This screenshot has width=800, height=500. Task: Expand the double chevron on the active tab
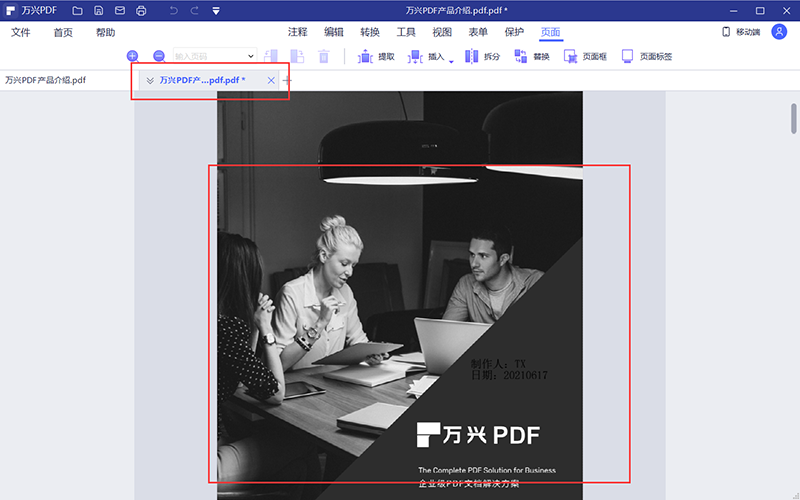[x=150, y=80]
